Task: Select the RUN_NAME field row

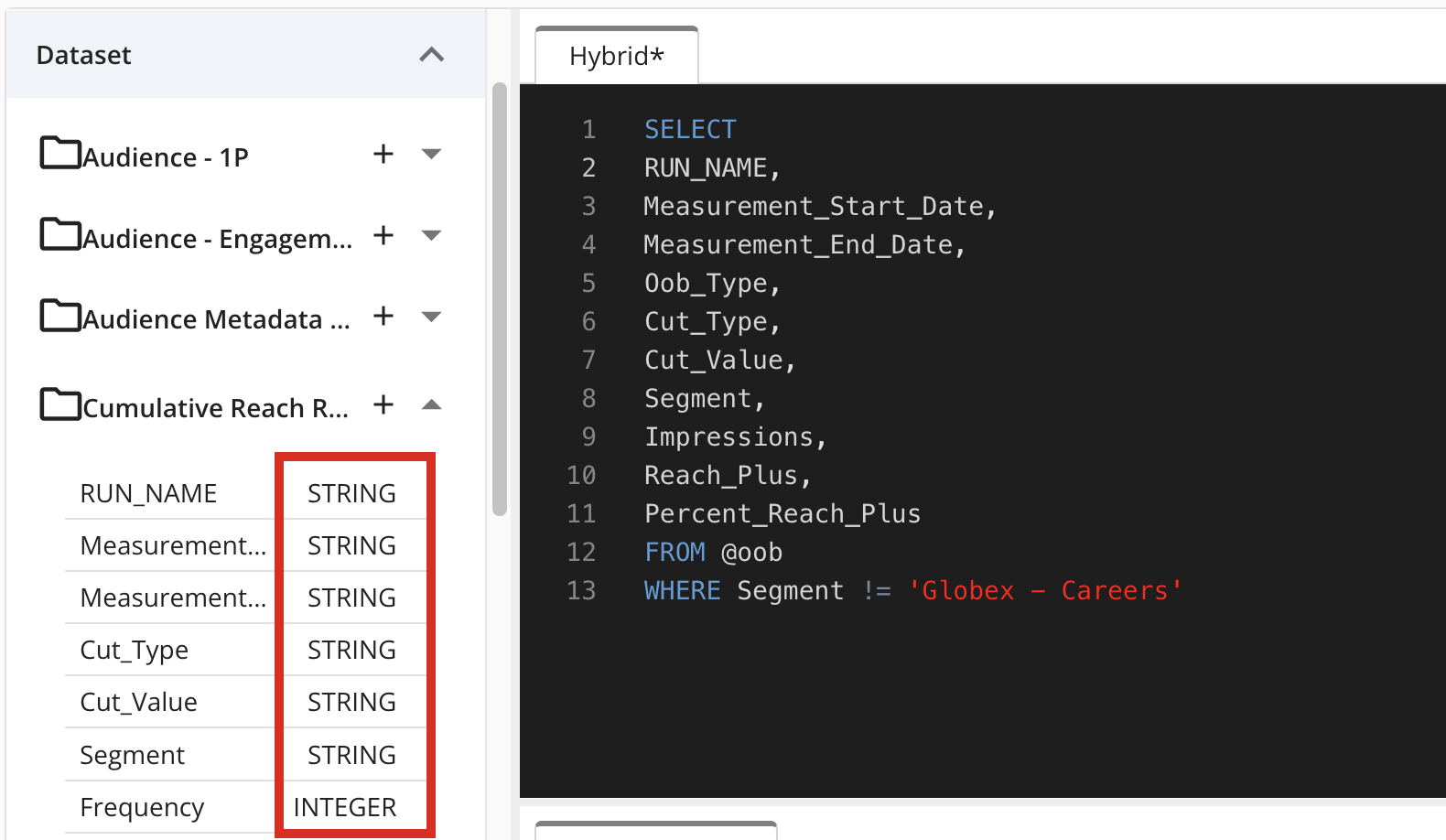Action: click(148, 494)
